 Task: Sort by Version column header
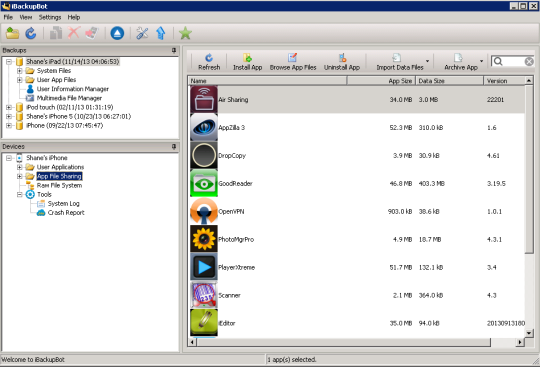504,81
